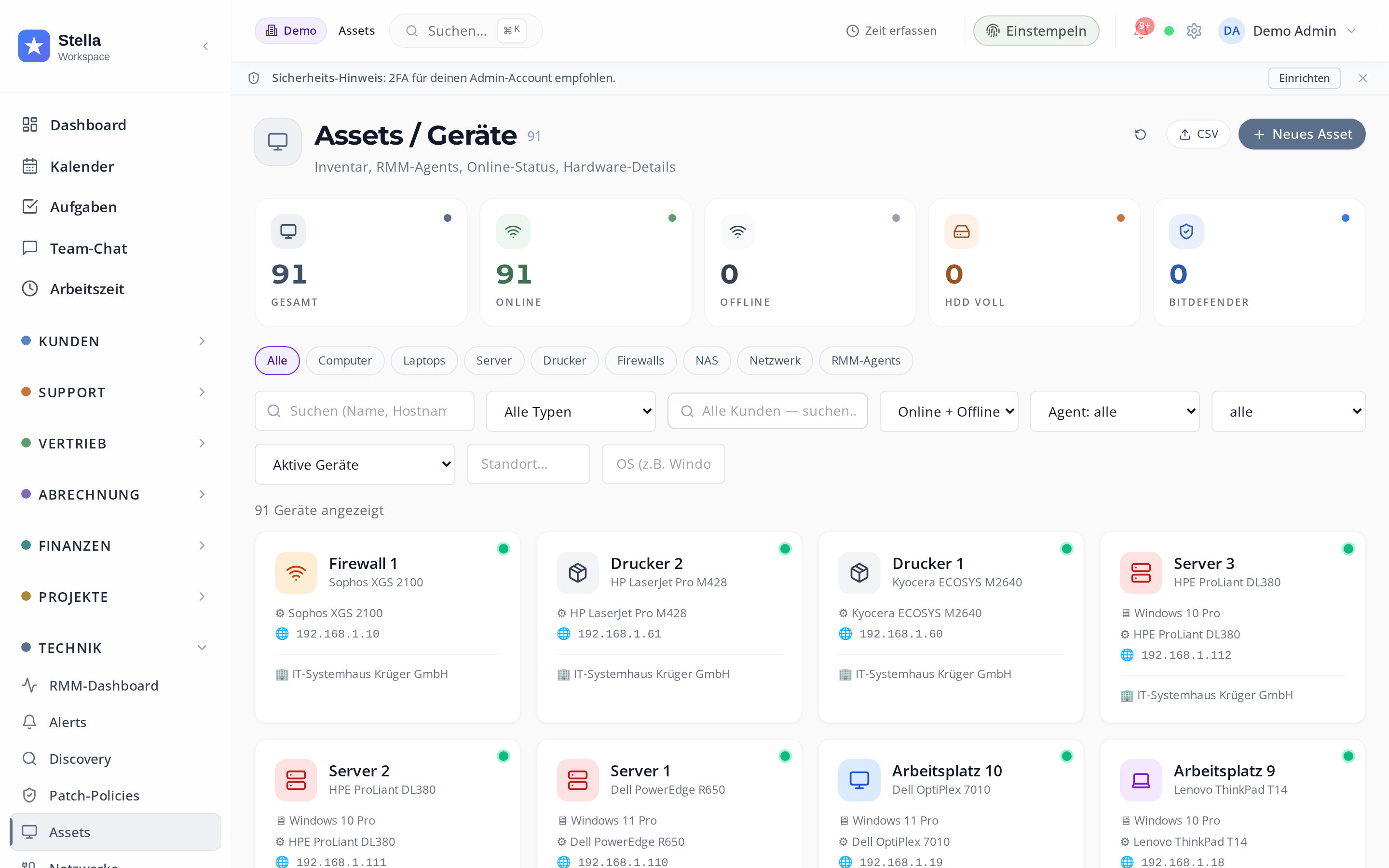The width and height of the screenshot is (1389, 868).
Task: Go to Aufgaben in the sidebar
Action: (x=115, y=207)
